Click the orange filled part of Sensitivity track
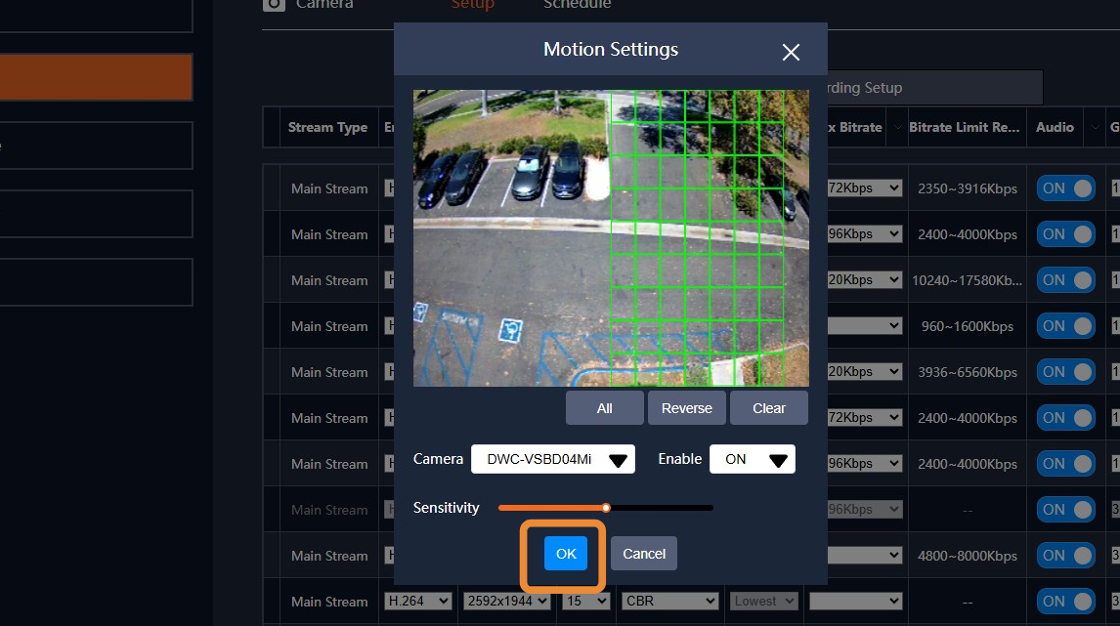The width and height of the screenshot is (1120, 626). coord(550,508)
